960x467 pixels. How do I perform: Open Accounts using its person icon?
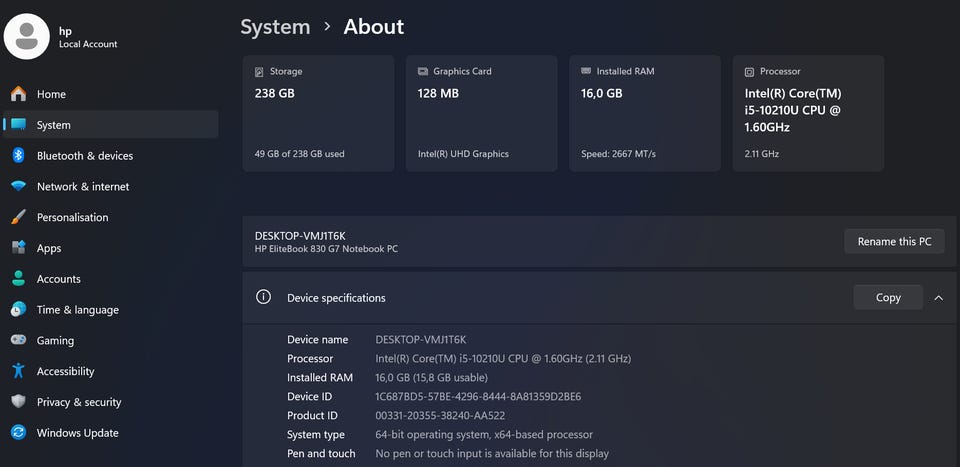pyautogui.click(x=18, y=279)
